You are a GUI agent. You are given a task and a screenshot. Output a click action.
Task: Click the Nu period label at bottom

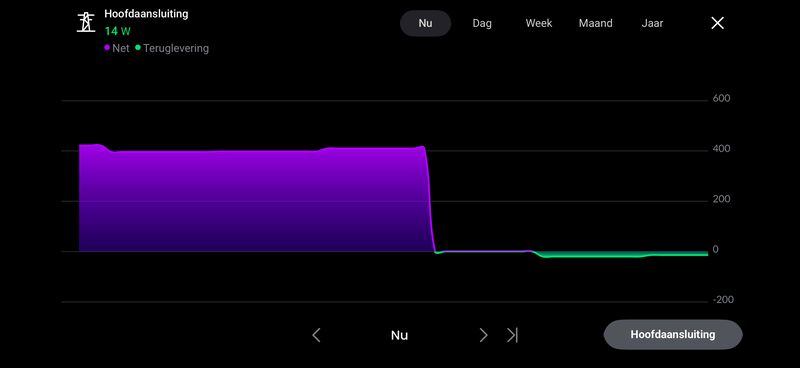[399, 335]
